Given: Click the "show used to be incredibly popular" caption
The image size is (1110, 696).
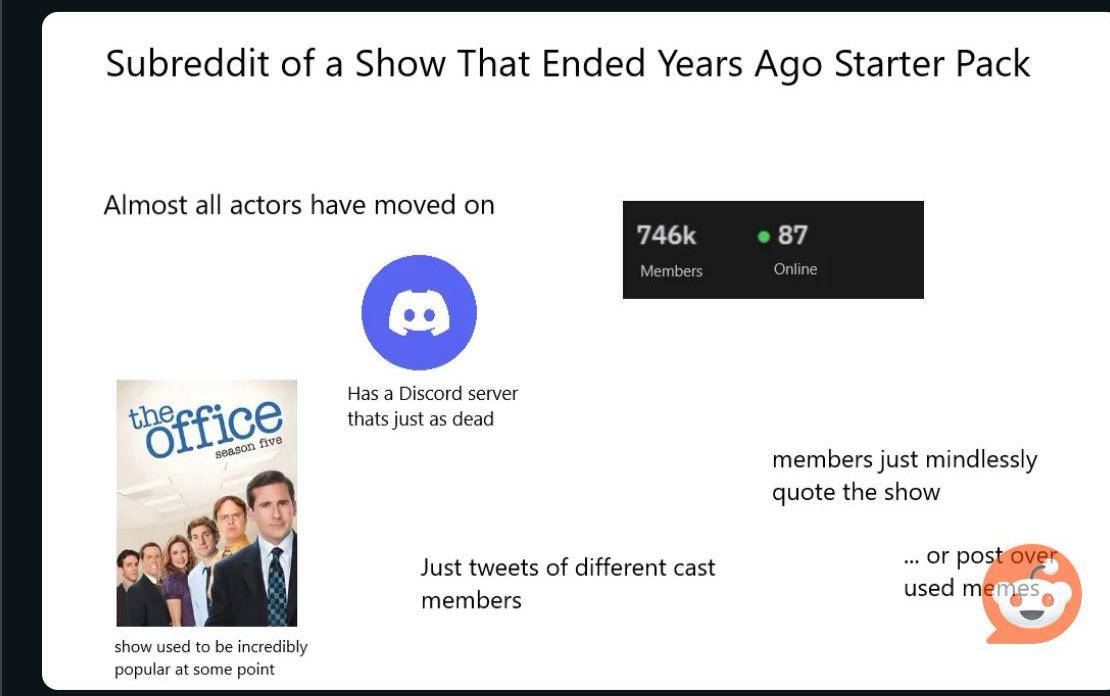Looking at the screenshot, I should point(210,658).
